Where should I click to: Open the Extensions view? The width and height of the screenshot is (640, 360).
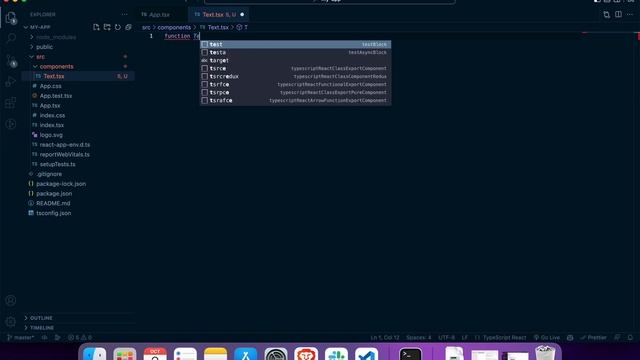coord(11,103)
